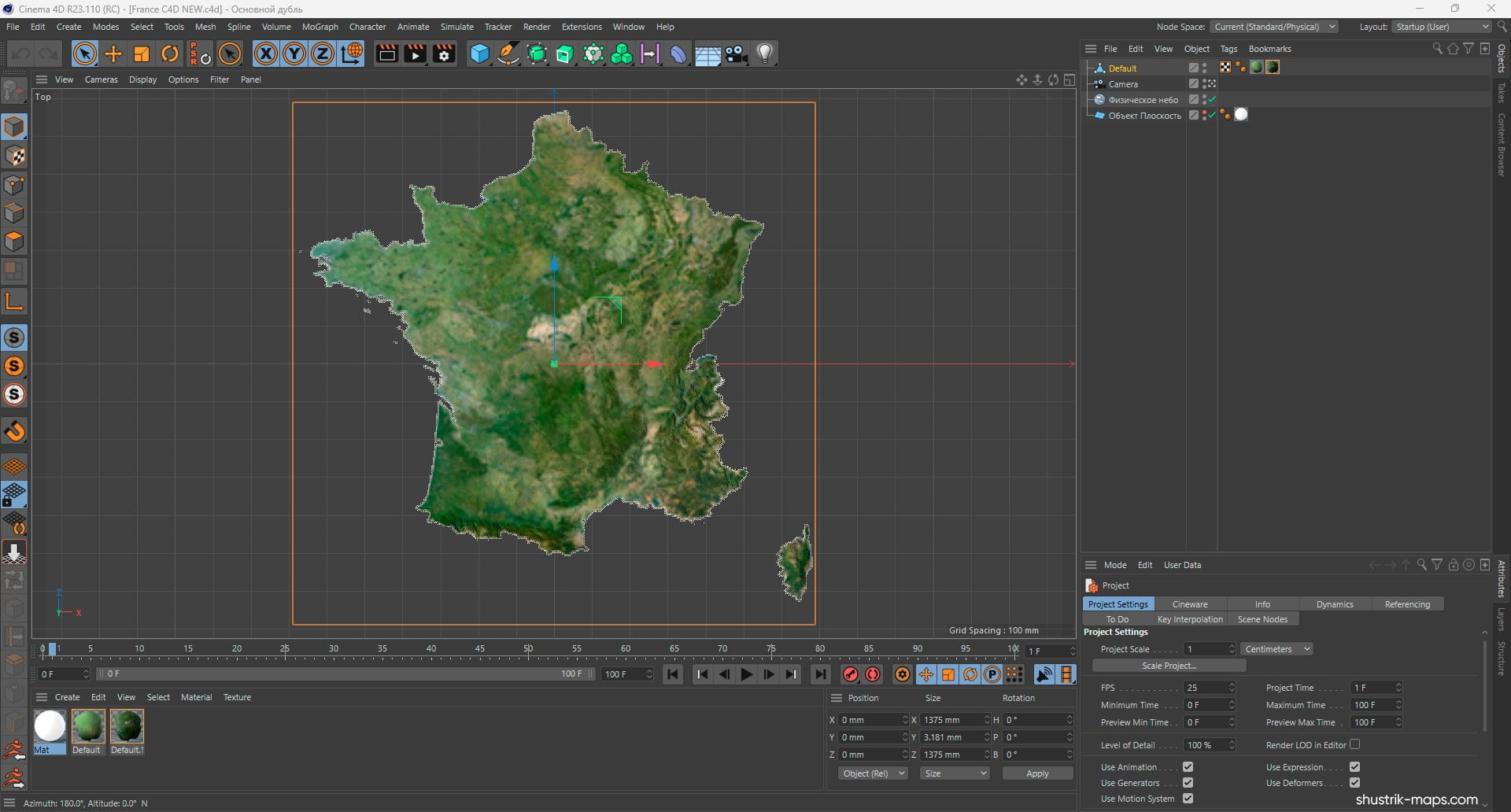Screen dimensions: 1511x812
Task: Click the X Size field 1375 mm
Action: (955, 720)
